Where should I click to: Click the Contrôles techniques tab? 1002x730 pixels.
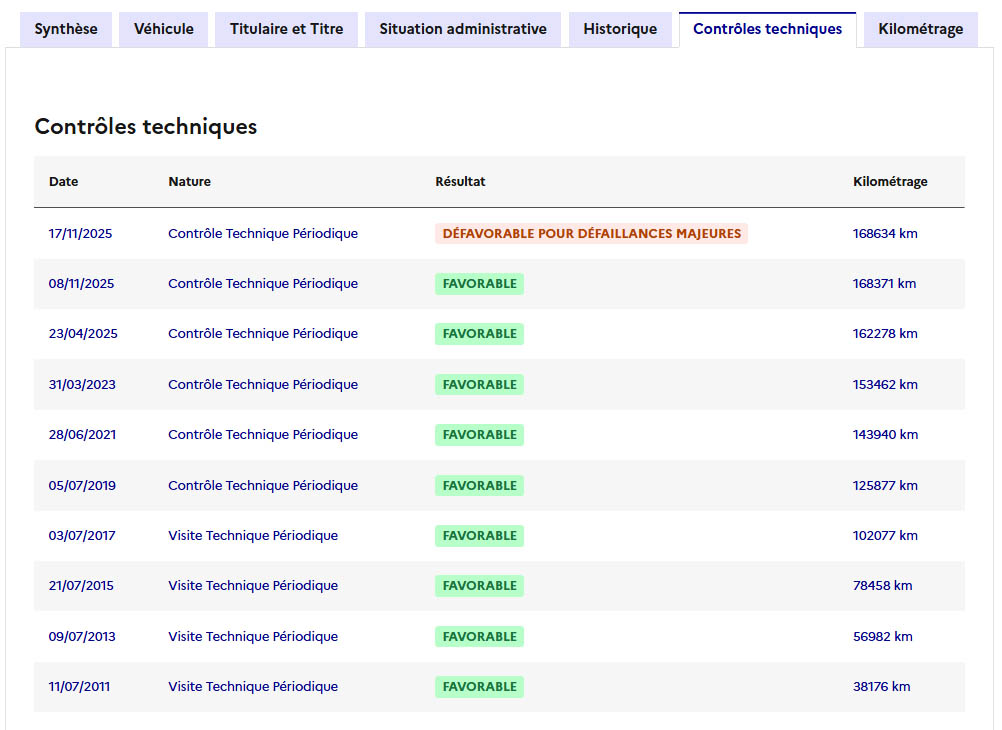coord(767,29)
